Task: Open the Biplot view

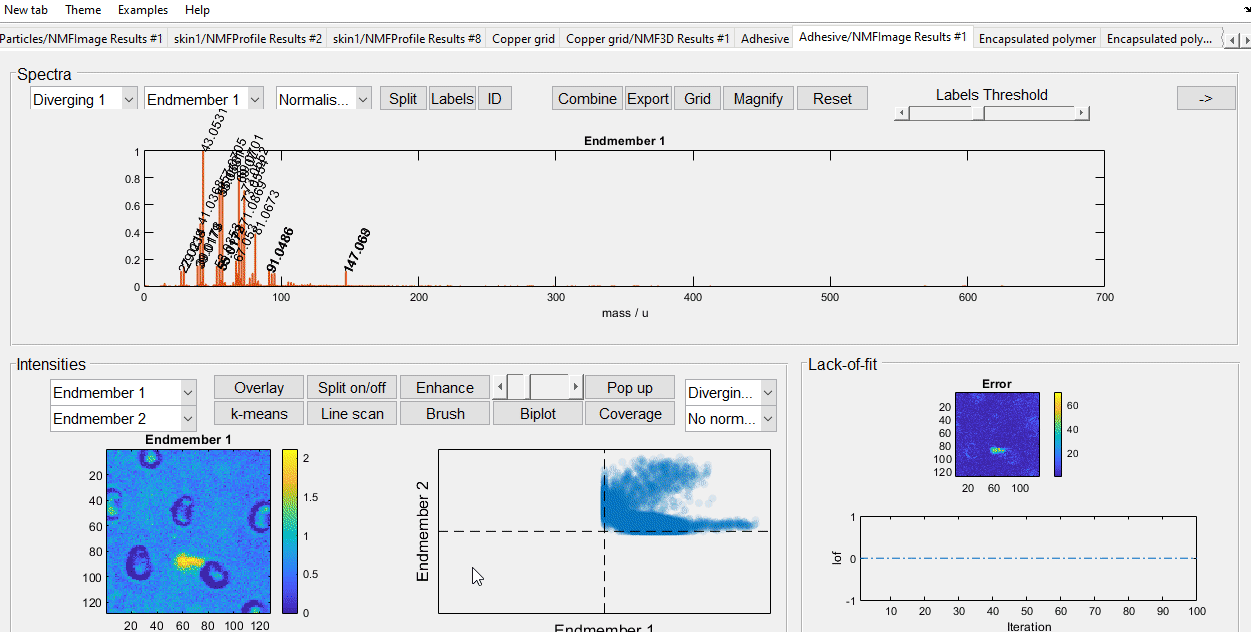Action: [x=538, y=414]
